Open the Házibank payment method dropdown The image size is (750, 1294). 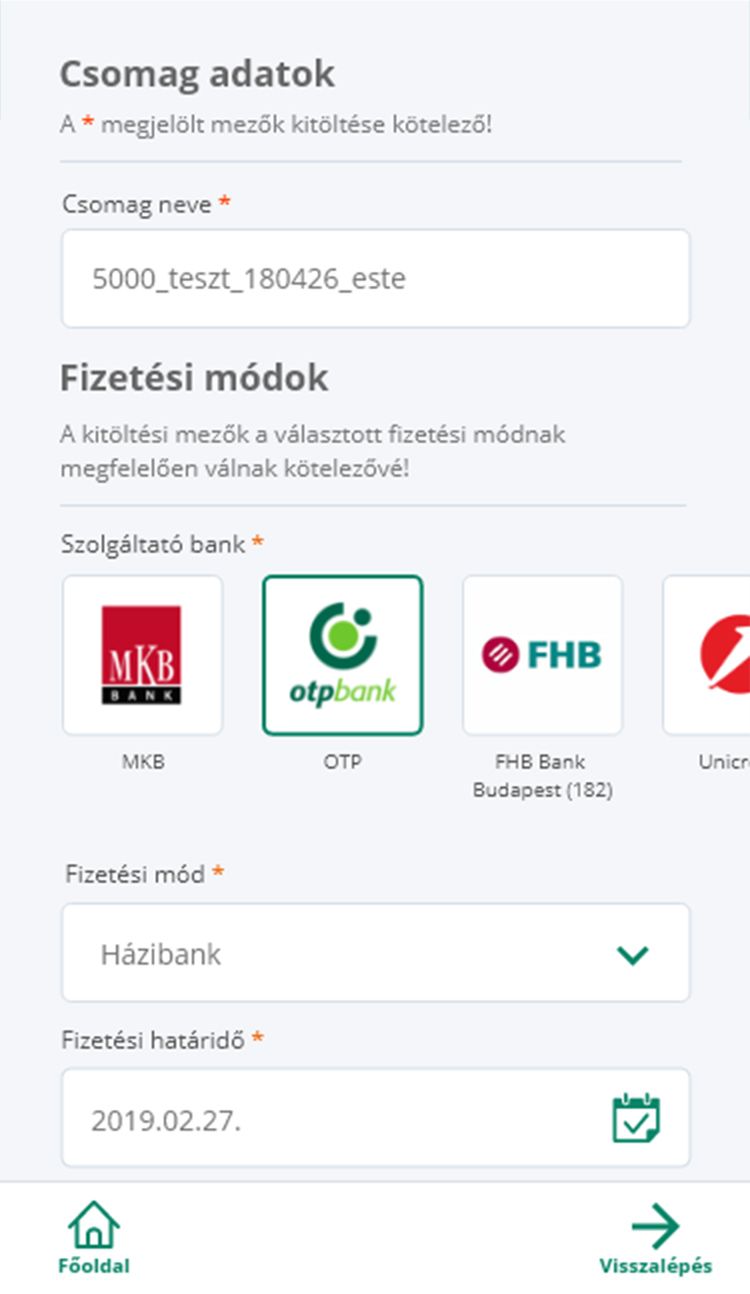[376, 953]
